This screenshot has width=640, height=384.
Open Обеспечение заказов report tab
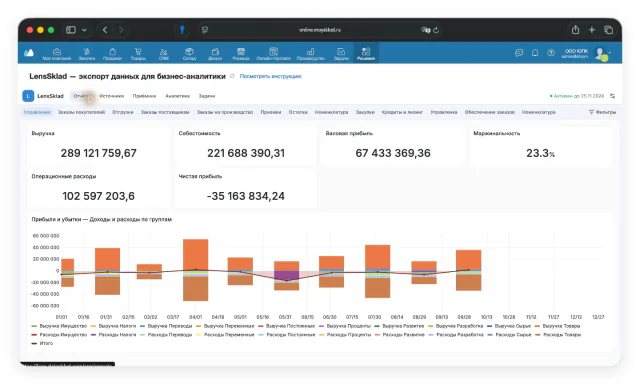coord(489,112)
